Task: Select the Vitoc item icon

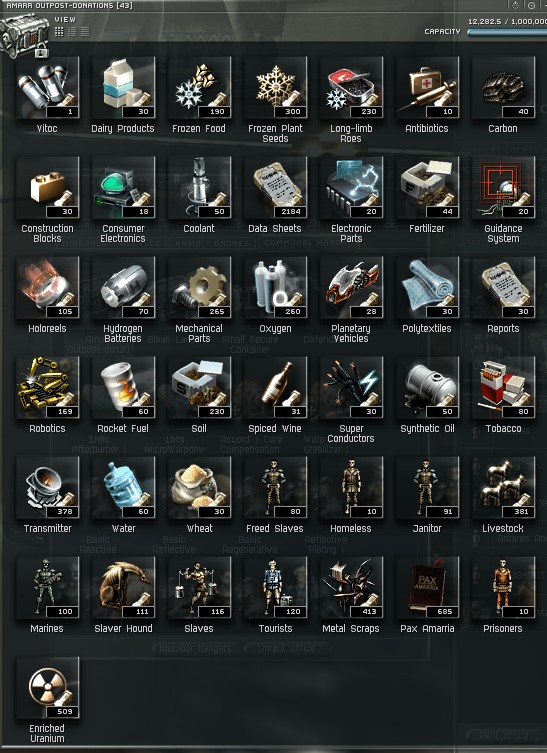Action: tap(47, 88)
